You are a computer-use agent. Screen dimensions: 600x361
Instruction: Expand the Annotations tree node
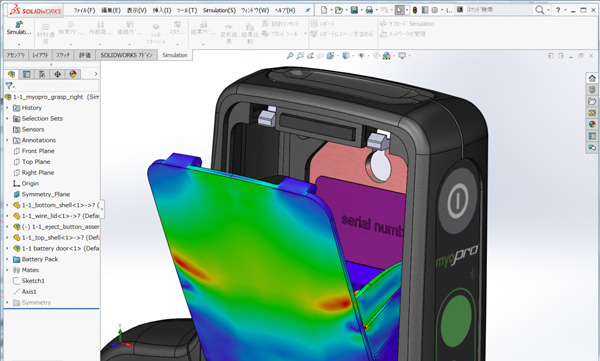pos(7,140)
